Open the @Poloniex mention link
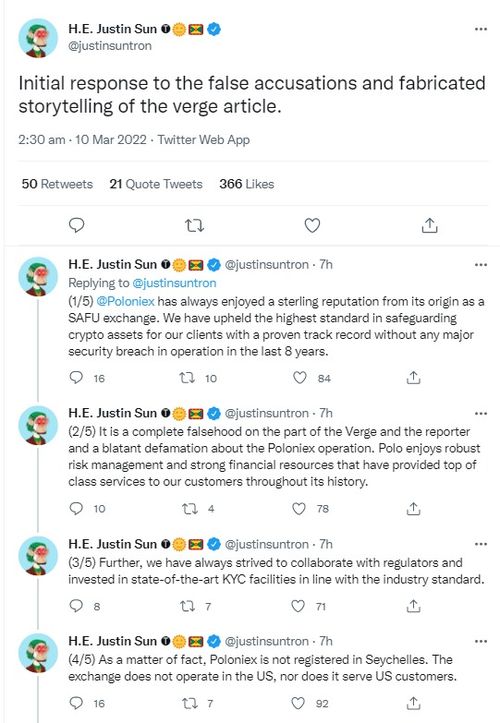Screen dimensions: 500x723 click(125, 302)
